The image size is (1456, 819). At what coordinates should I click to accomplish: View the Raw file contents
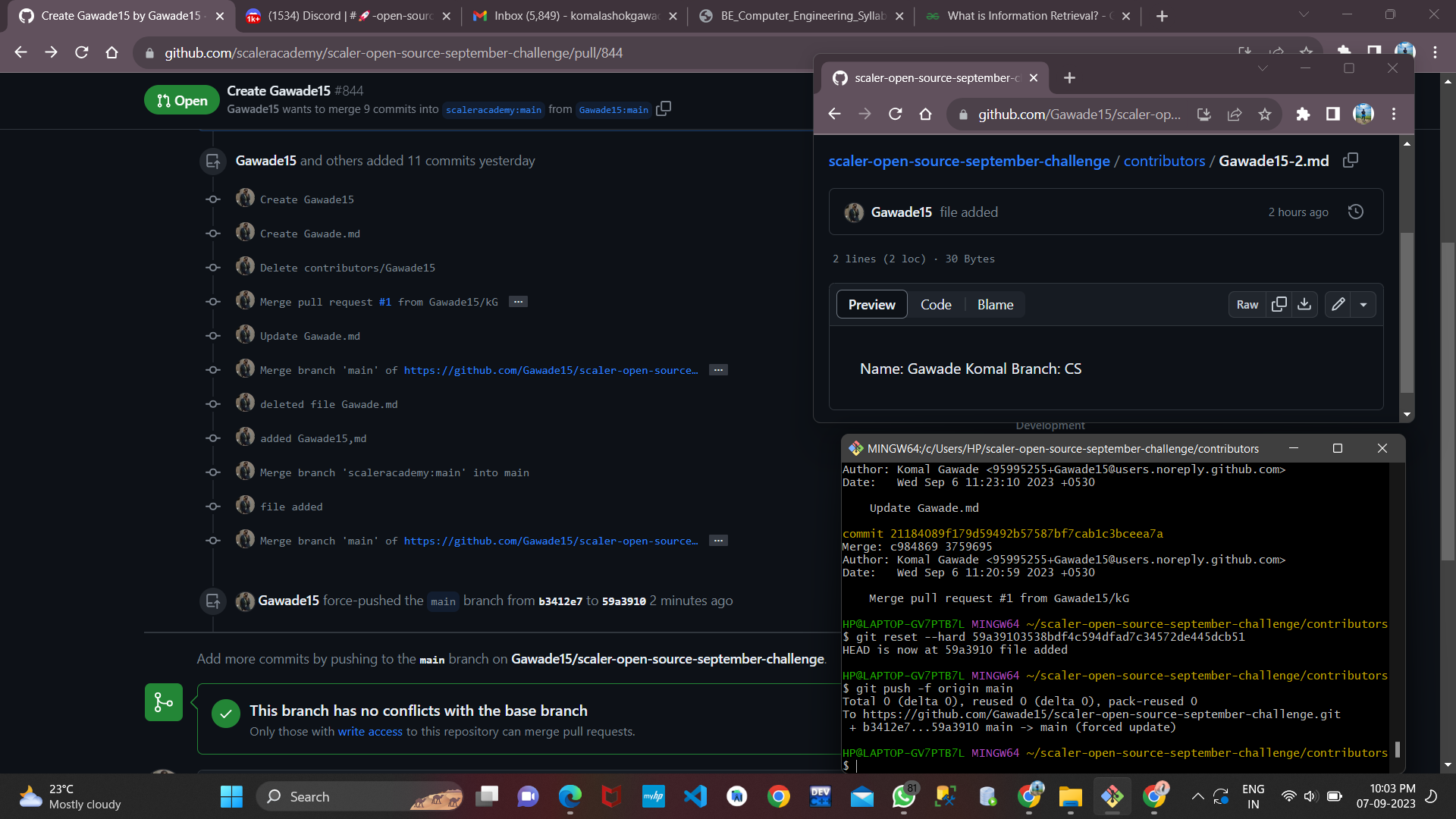(1247, 304)
